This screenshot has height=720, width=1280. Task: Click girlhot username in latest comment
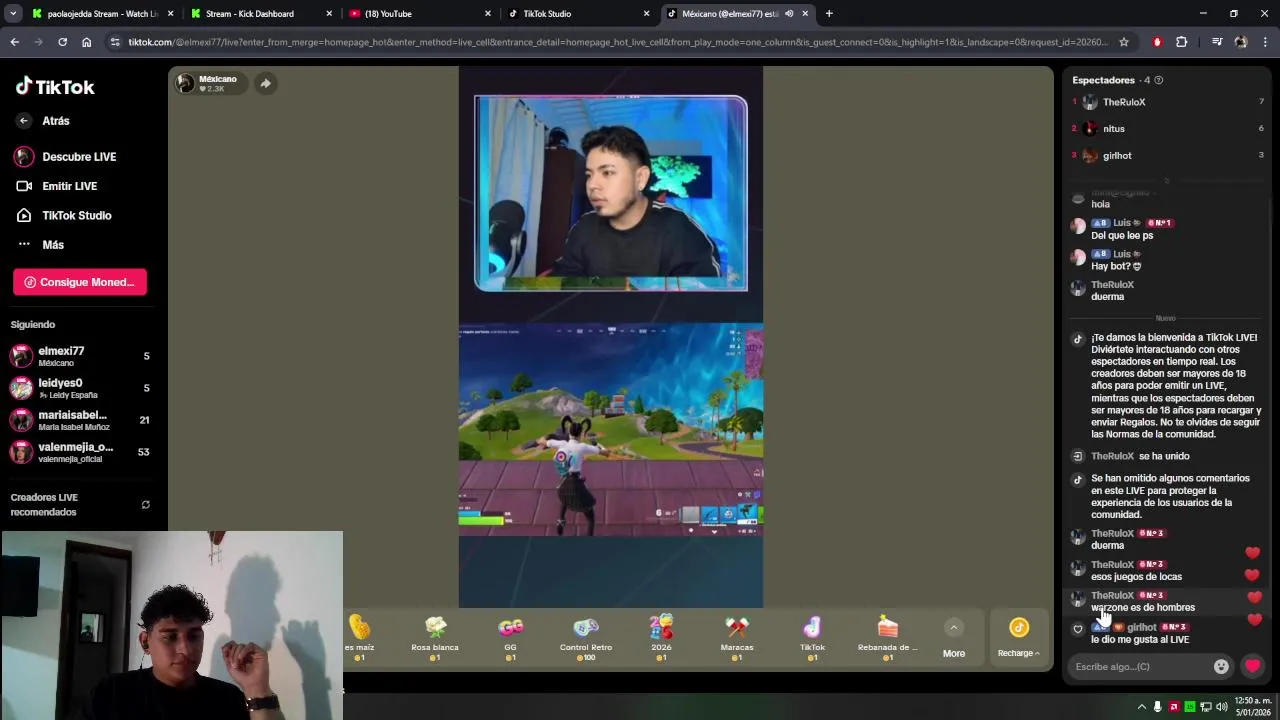1141,627
